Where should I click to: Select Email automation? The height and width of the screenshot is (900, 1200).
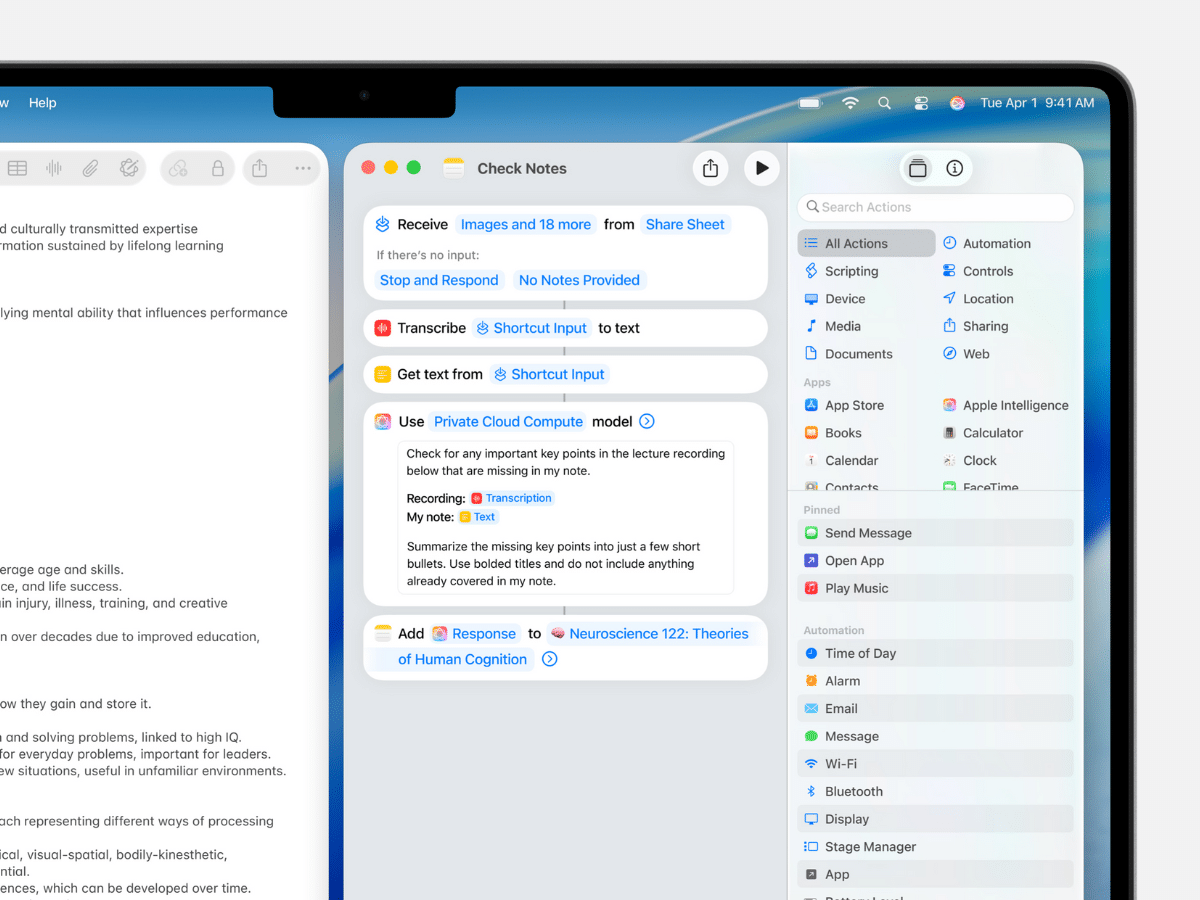tap(935, 709)
